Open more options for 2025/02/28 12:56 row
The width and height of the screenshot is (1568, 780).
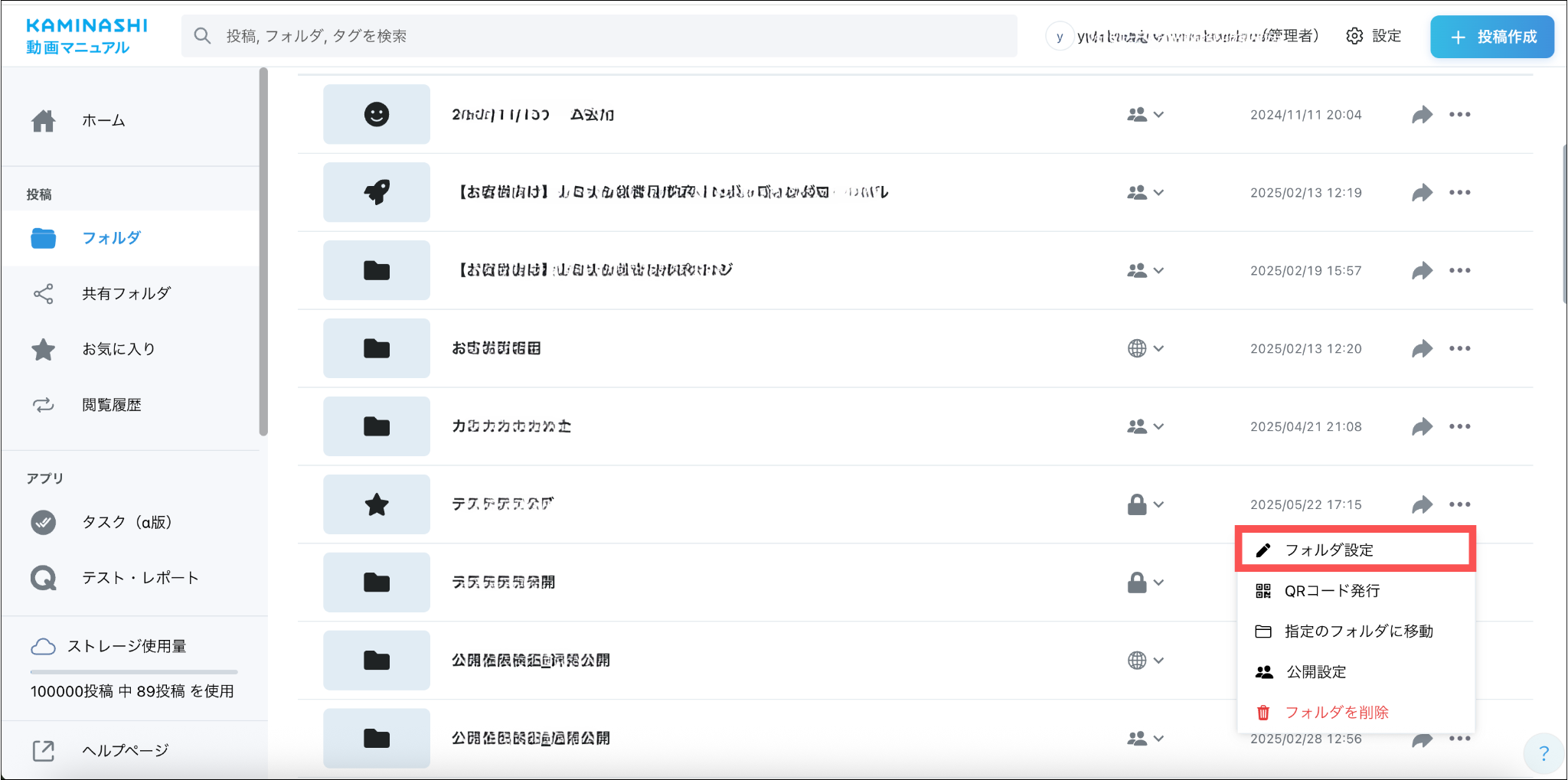click(1459, 739)
